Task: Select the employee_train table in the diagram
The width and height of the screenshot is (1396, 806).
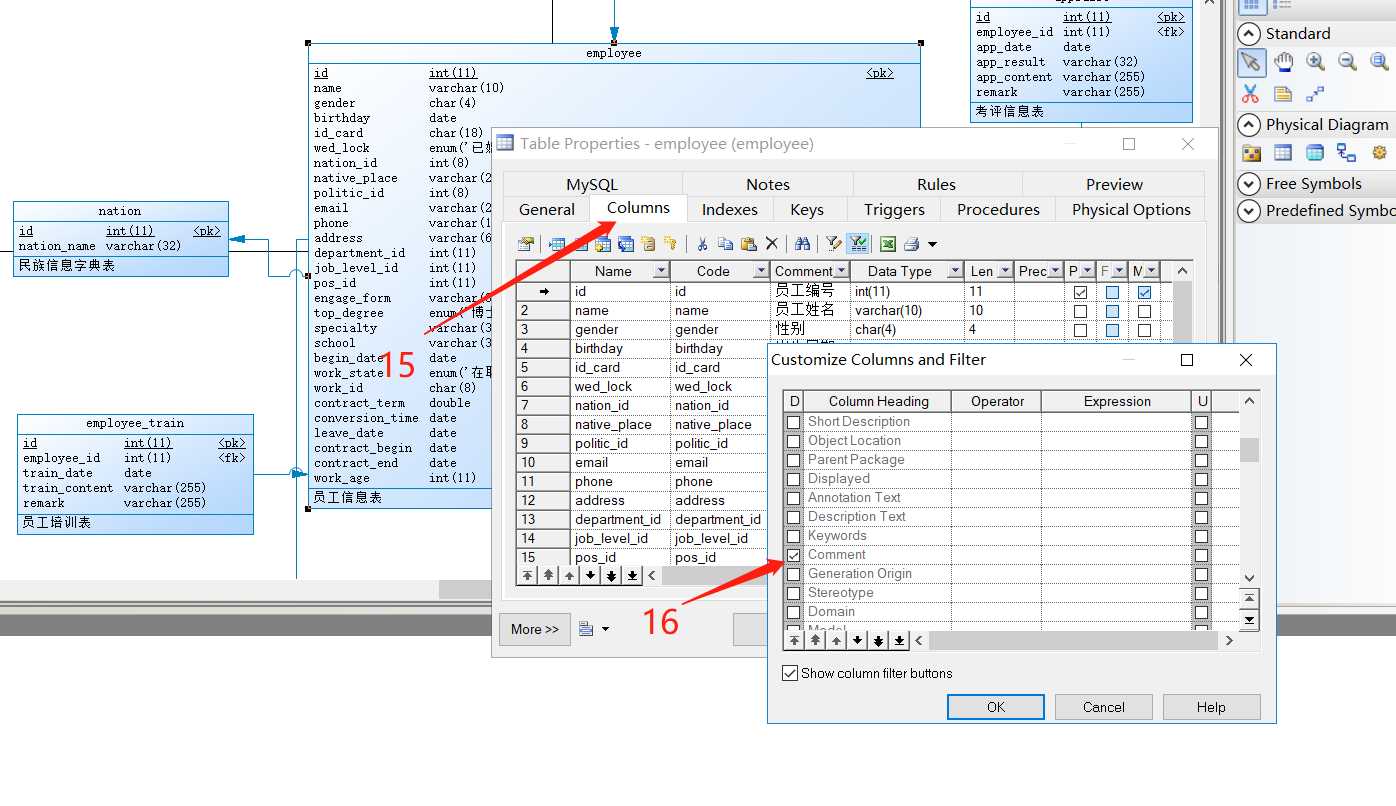Action: 135,474
